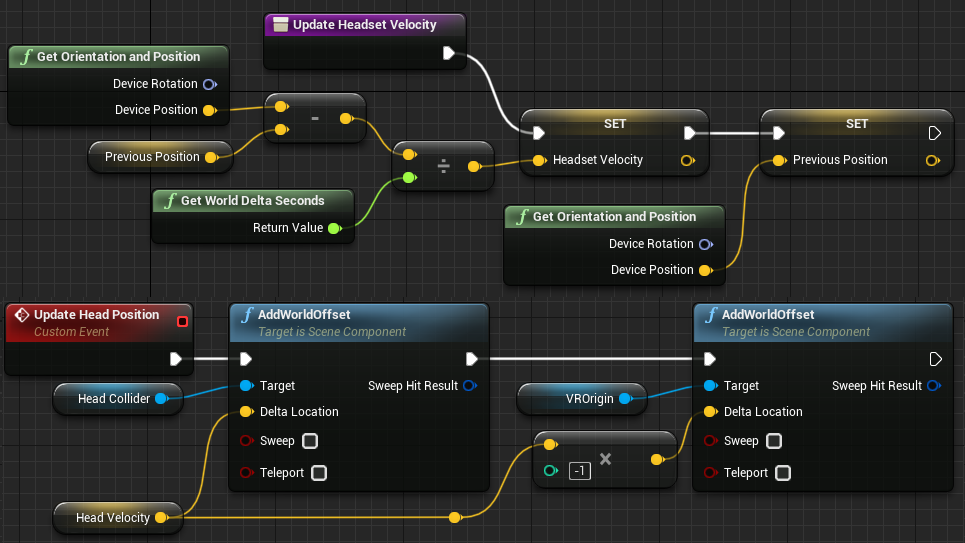
Task: Click the Update Head Position custom event icon
Action: tap(21, 315)
